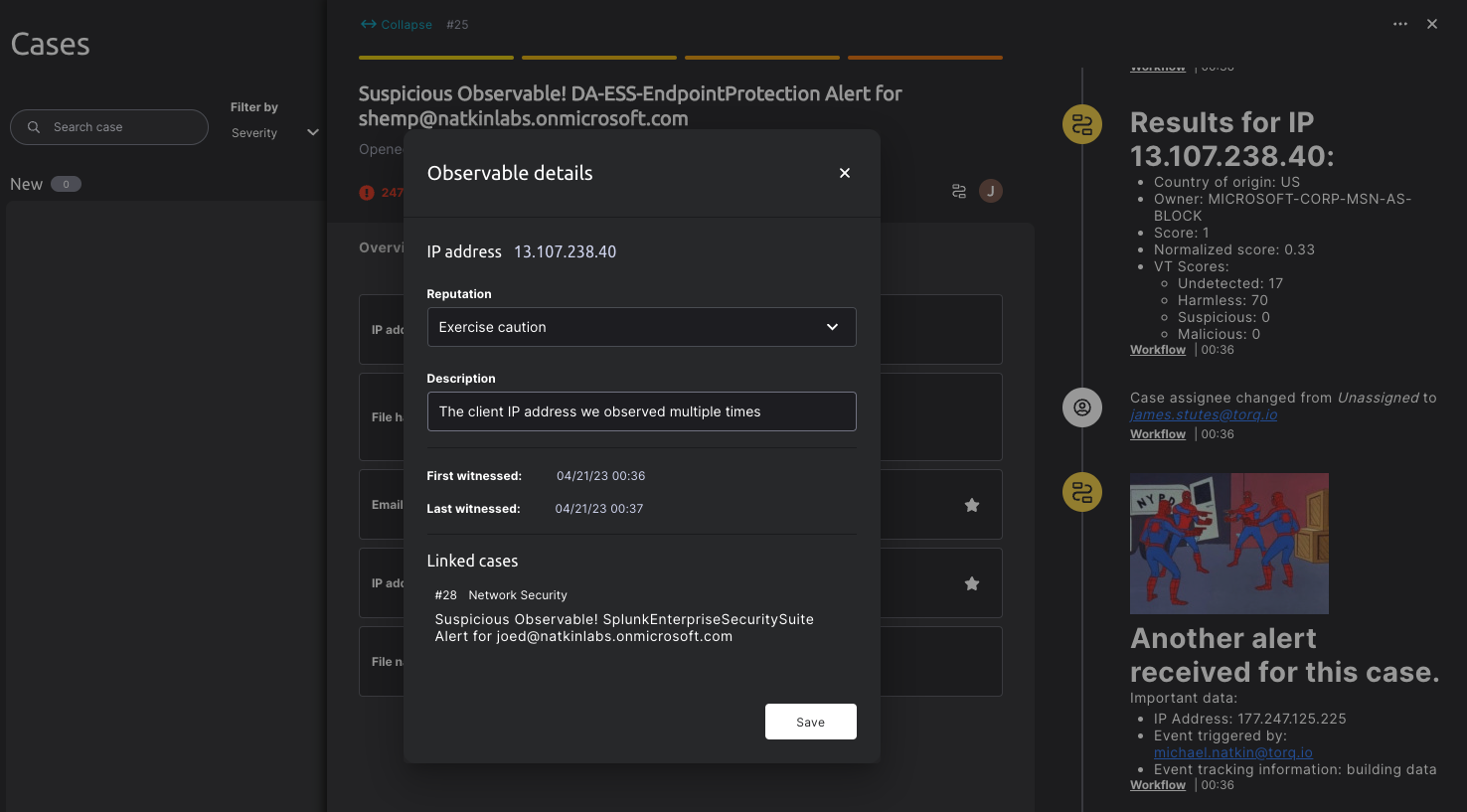The height and width of the screenshot is (812, 1467).
Task: Open linked case #28 Network Security
Action: click(x=624, y=615)
